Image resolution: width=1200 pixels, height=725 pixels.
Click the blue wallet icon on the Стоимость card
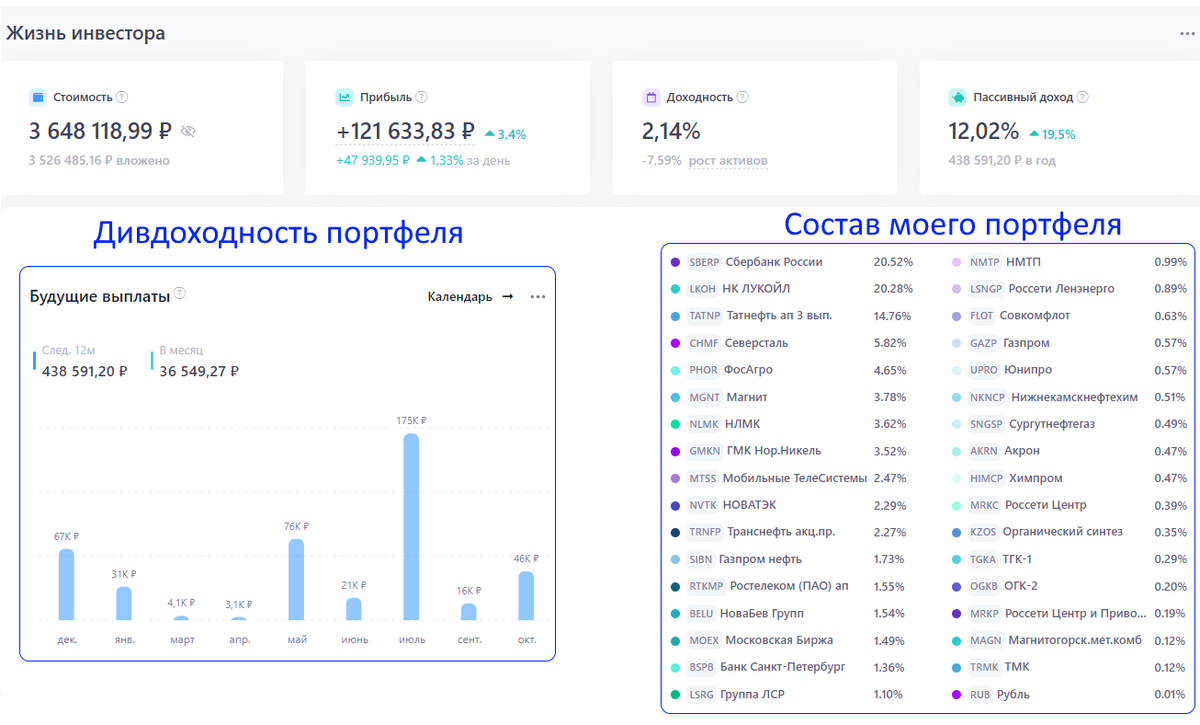click(38, 97)
